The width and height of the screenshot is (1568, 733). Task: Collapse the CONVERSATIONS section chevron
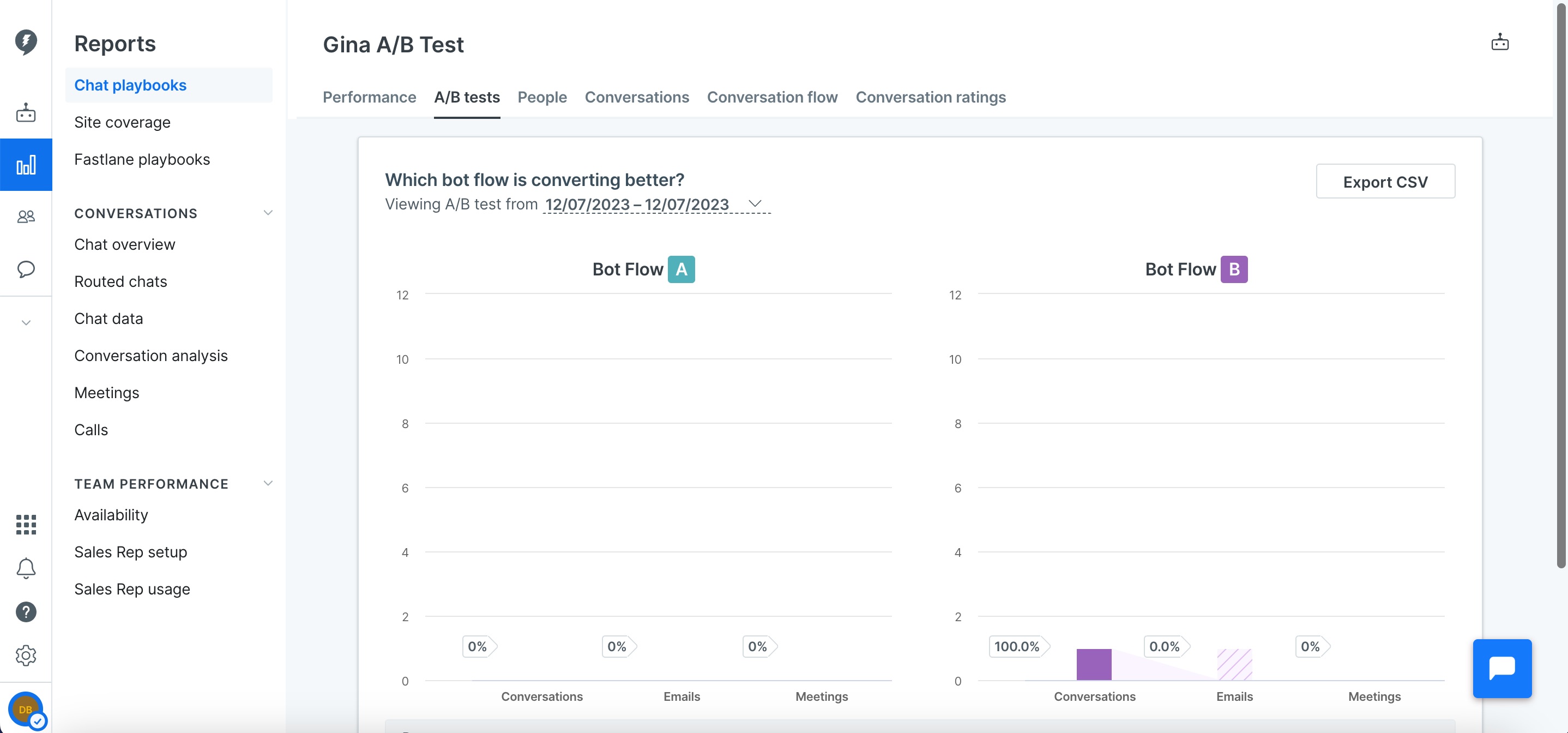[268, 213]
